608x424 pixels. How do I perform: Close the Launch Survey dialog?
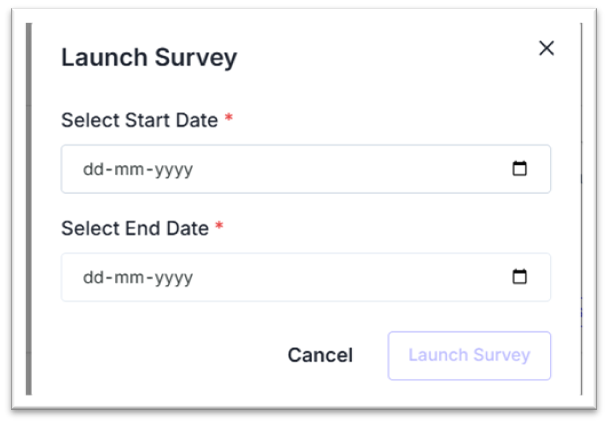pyautogui.click(x=546, y=48)
